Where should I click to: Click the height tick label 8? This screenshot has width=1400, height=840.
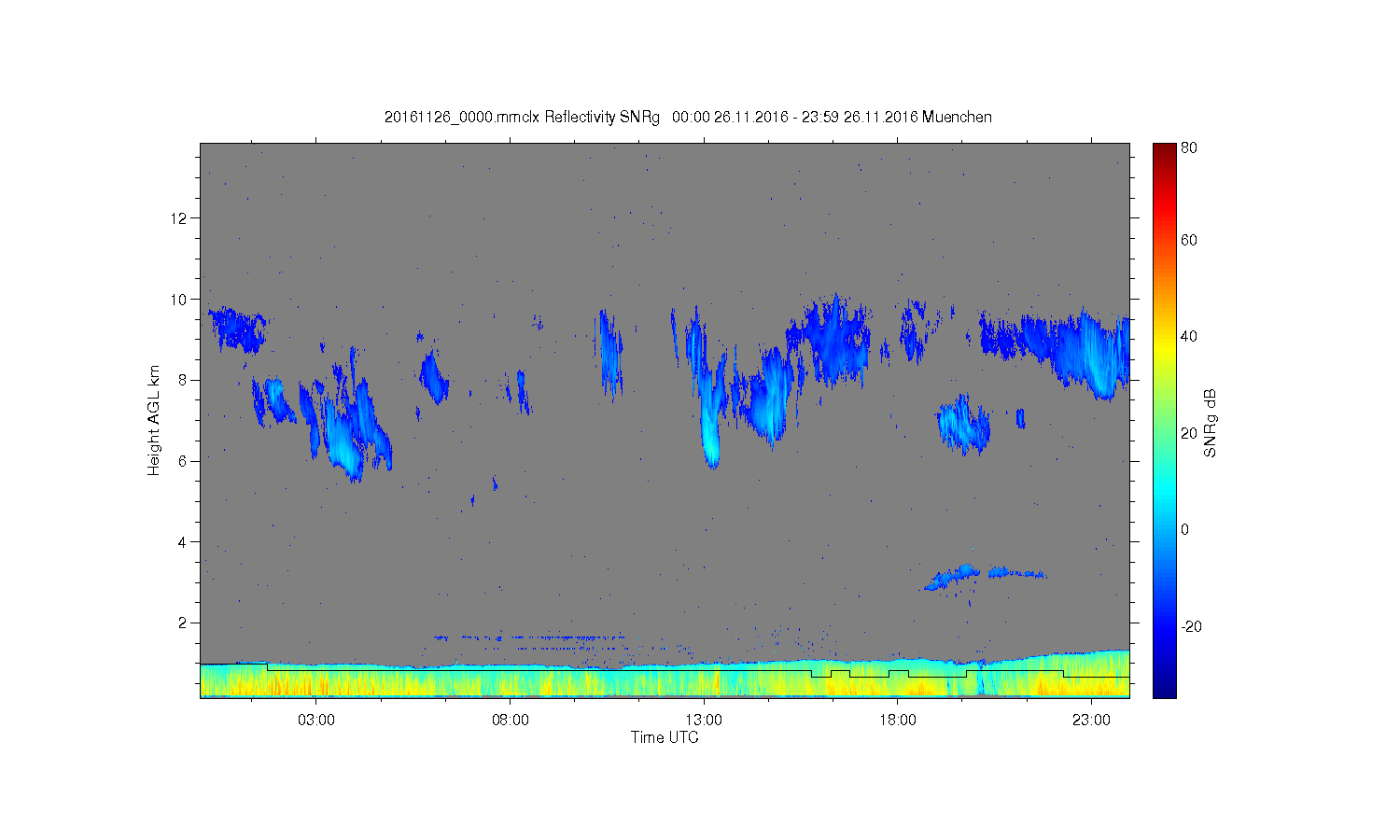coord(183,380)
